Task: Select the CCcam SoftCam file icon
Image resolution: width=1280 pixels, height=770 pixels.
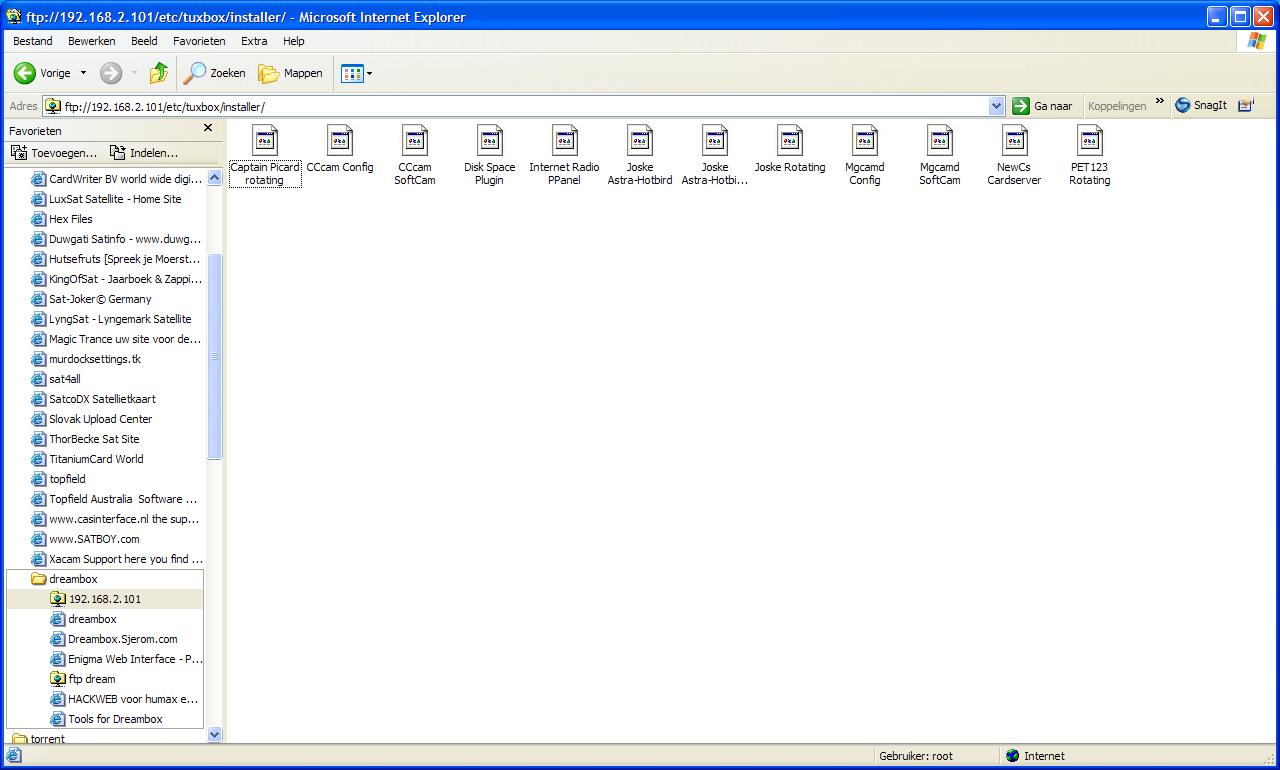Action: point(414,141)
